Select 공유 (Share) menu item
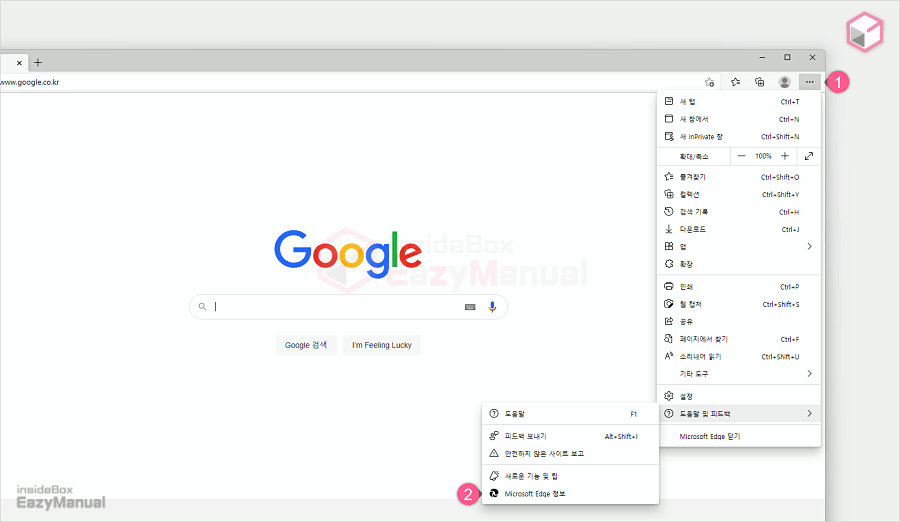Image resolution: width=900 pixels, height=522 pixels. pos(739,322)
